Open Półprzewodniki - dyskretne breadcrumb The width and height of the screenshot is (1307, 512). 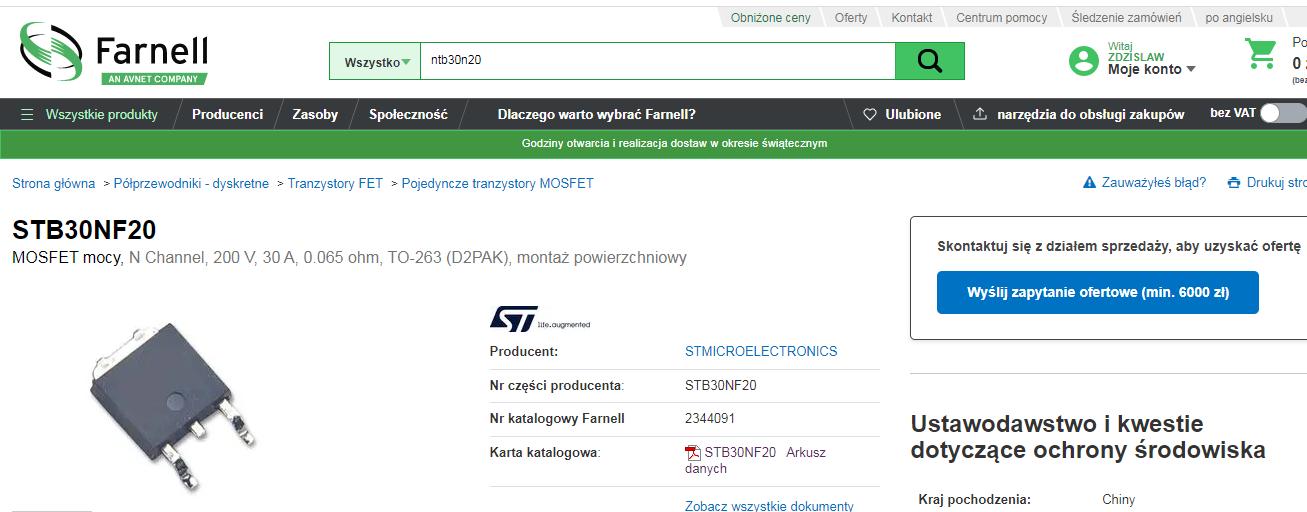tap(191, 183)
